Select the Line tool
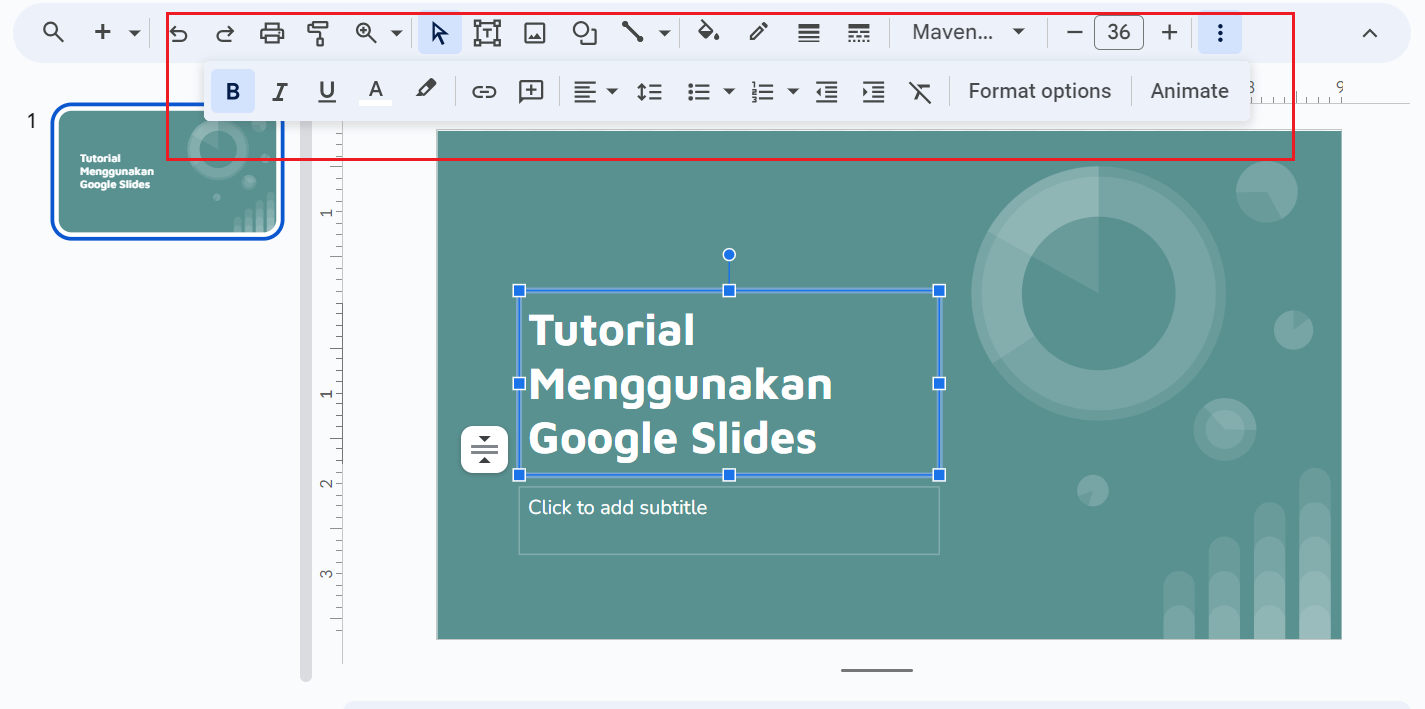The image size is (1425, 709). pos(632,32)
